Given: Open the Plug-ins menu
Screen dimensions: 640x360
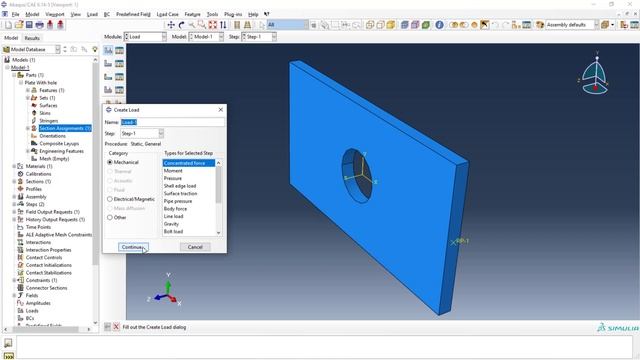Looking at the screenshot, I should coord(233,14).
